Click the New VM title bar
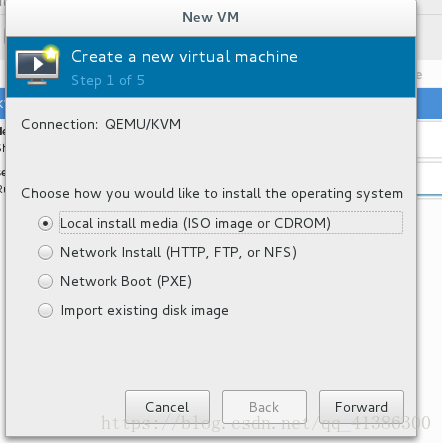 (x=211, y=18)
